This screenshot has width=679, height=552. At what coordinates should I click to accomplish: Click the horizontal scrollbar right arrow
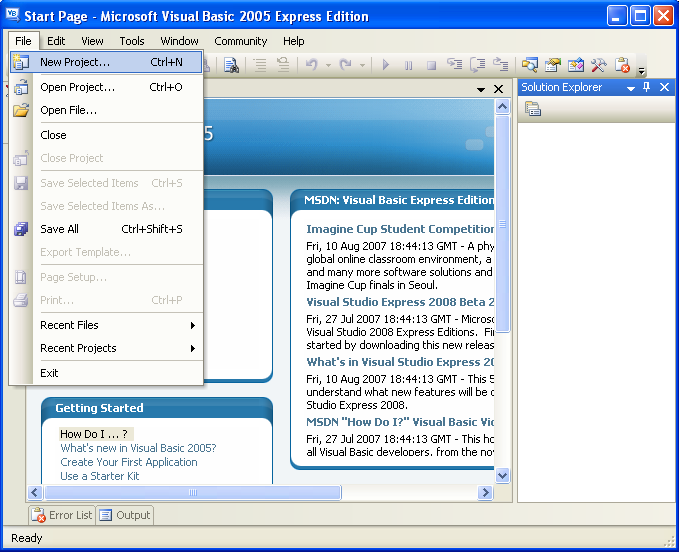[x=485, y=493]
